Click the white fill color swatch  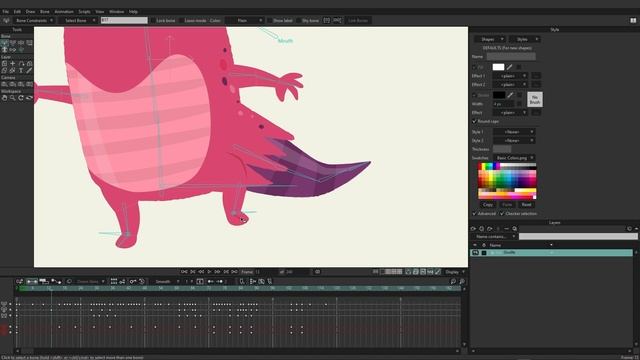(498, 67)
